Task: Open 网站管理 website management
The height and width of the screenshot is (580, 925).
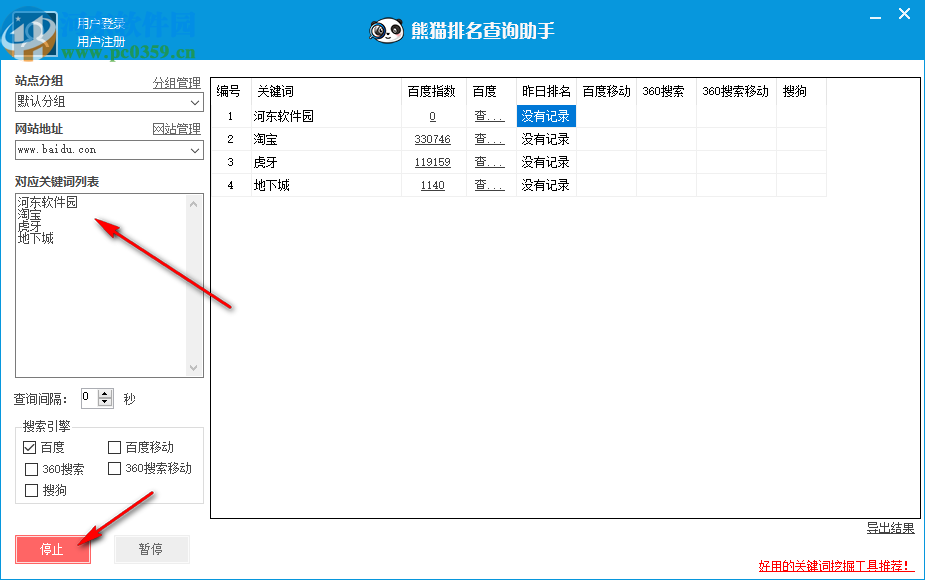Action: pos(176,129)
